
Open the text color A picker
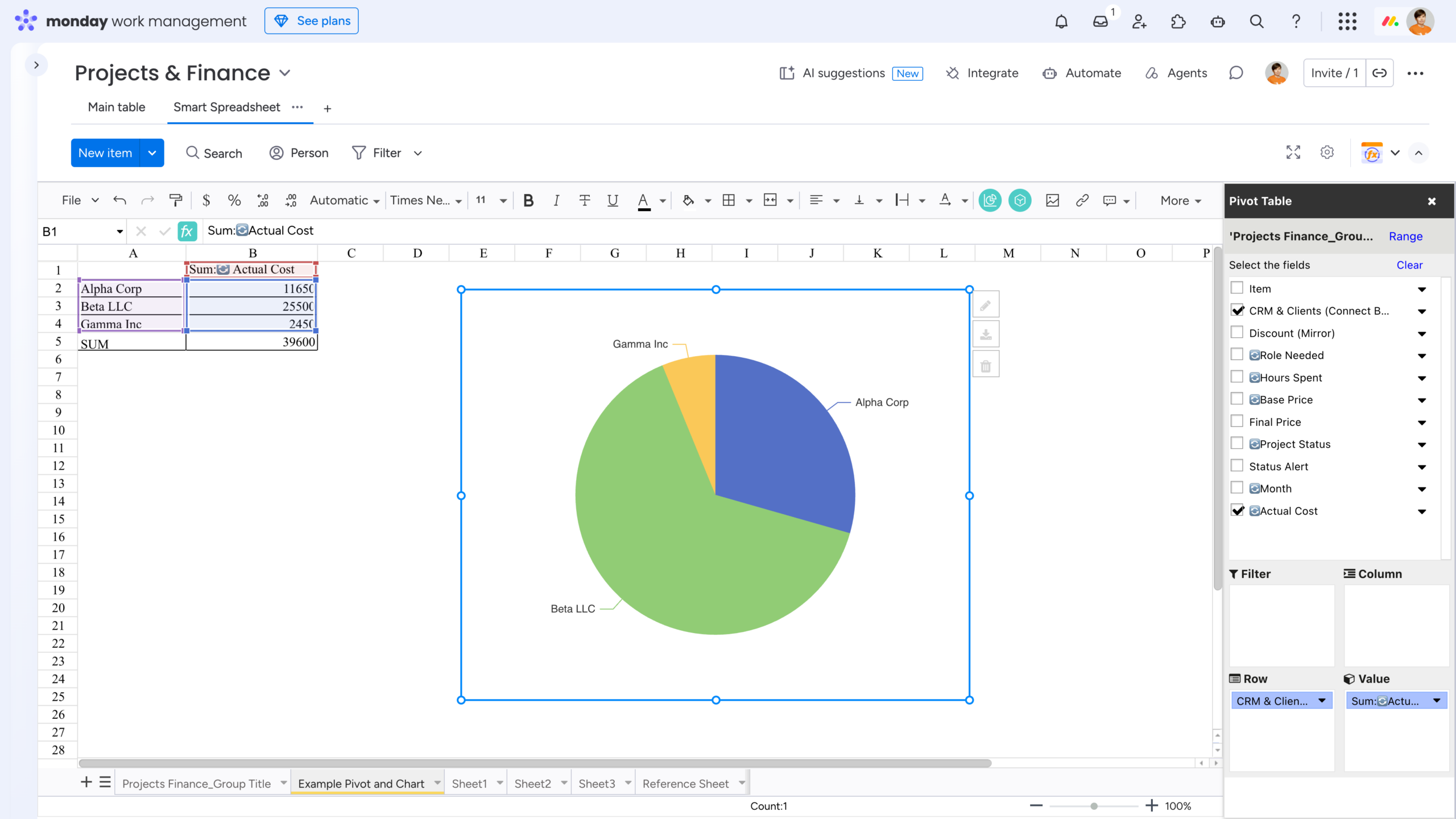pos(644,201)
